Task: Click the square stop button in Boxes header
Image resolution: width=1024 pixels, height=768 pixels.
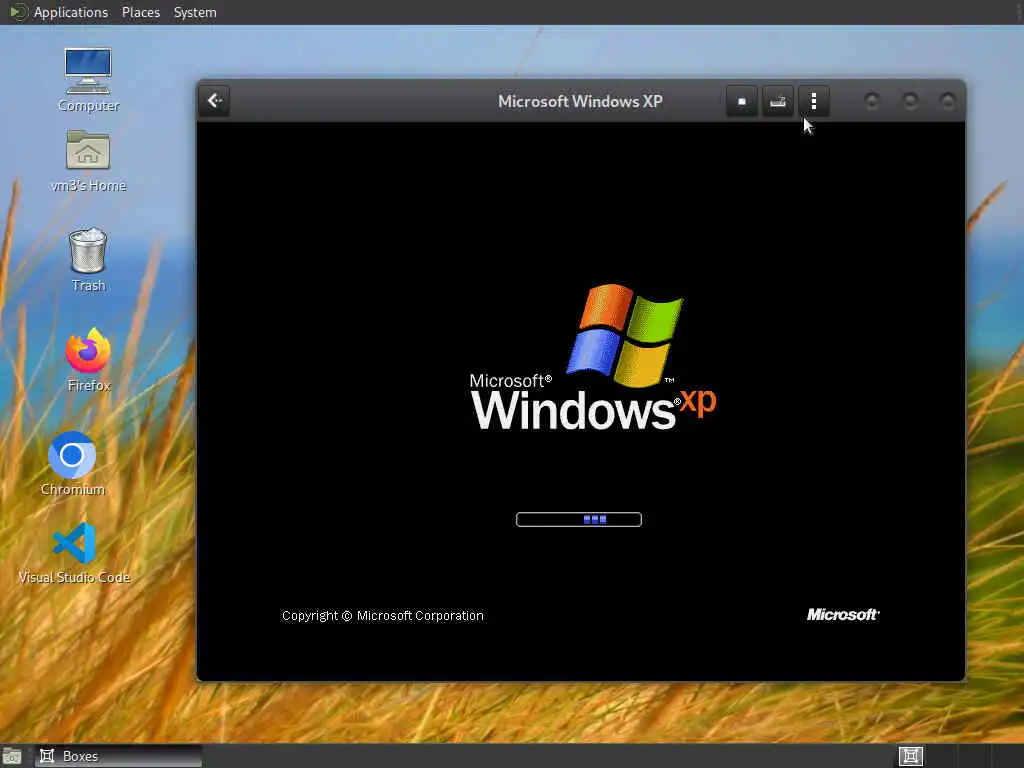Action: [x=741, y=101]
